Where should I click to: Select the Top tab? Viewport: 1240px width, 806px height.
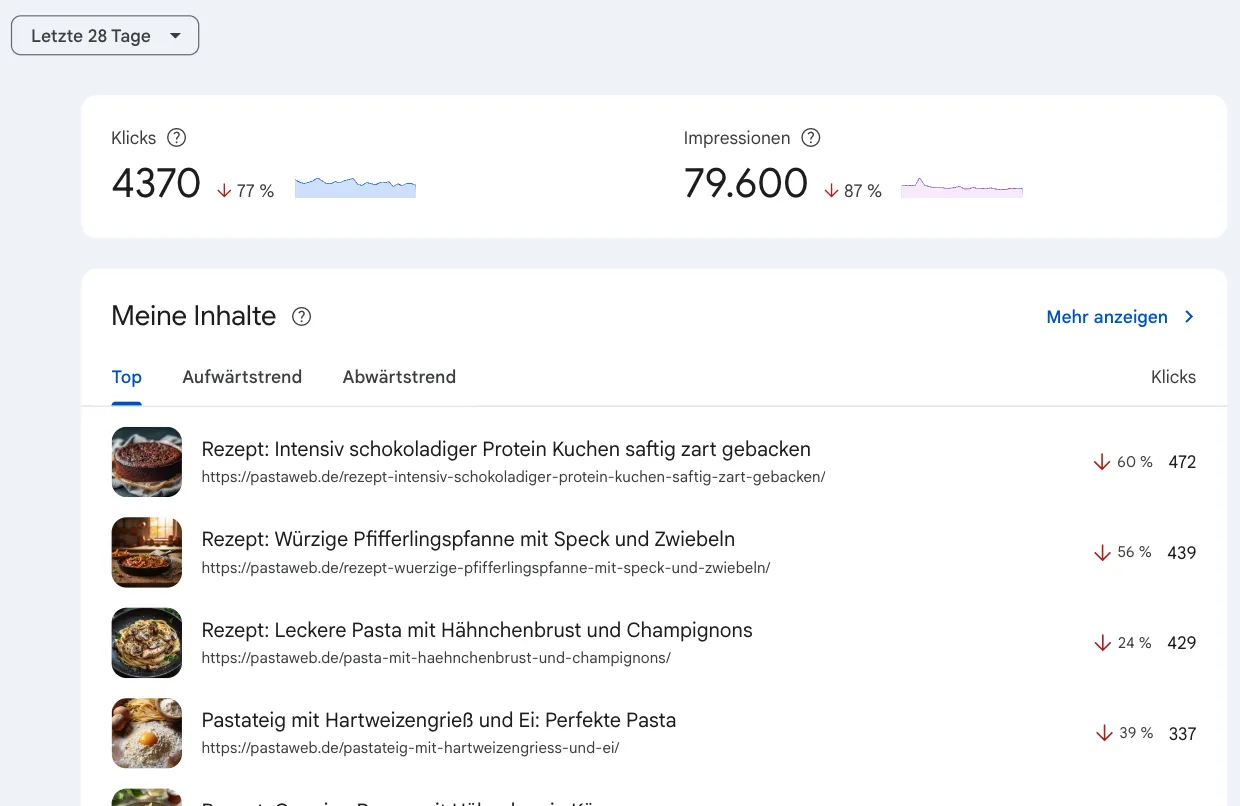[x=127, y=377]
